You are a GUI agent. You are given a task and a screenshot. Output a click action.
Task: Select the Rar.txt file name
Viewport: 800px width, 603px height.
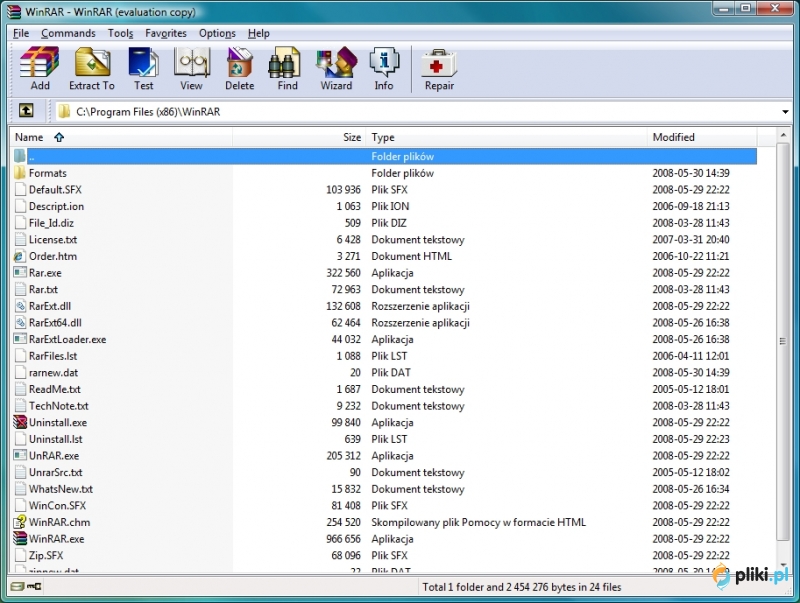click(x=43, y=289)
